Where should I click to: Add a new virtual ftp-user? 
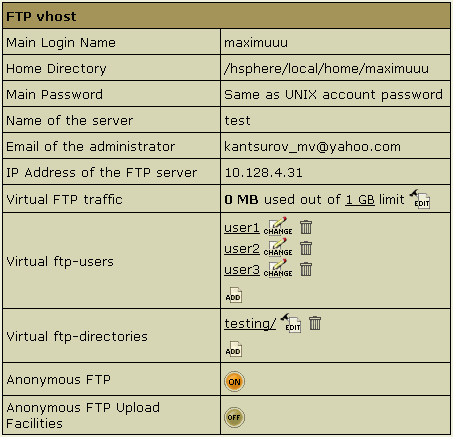click(x=233, y=295)
